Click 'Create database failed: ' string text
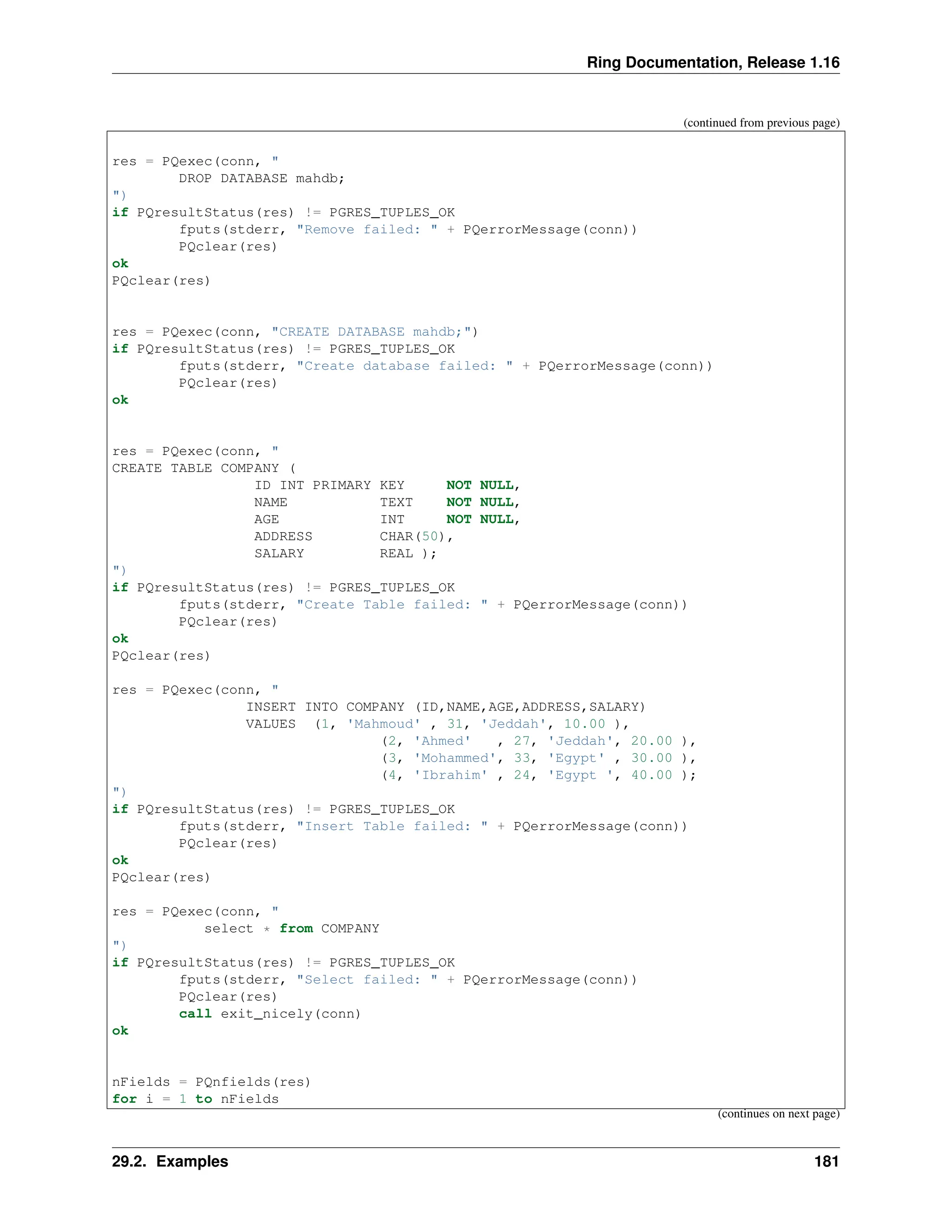The height and width of the screenshot is (1232, 952). 404,366
